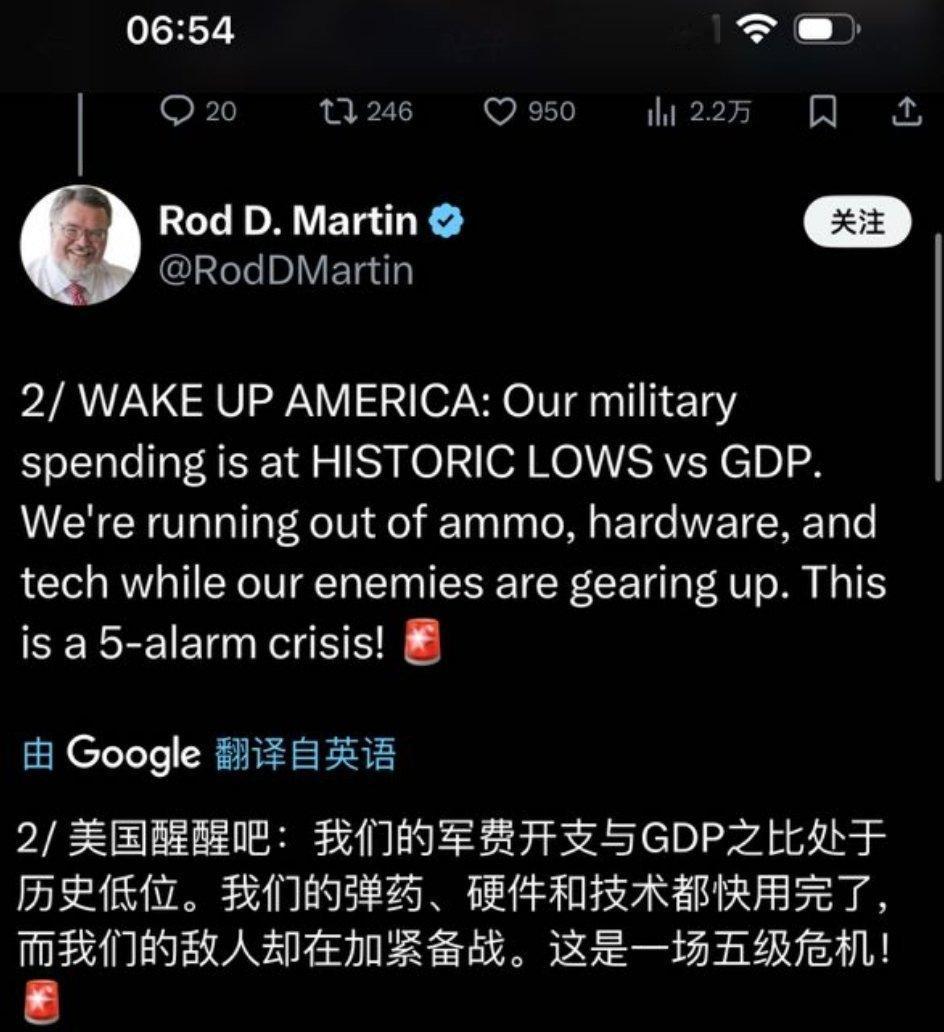Tap the 由 Google 翻译自英语 translation link
Viewport: 944px width, 1032px height.
point(209,754)
